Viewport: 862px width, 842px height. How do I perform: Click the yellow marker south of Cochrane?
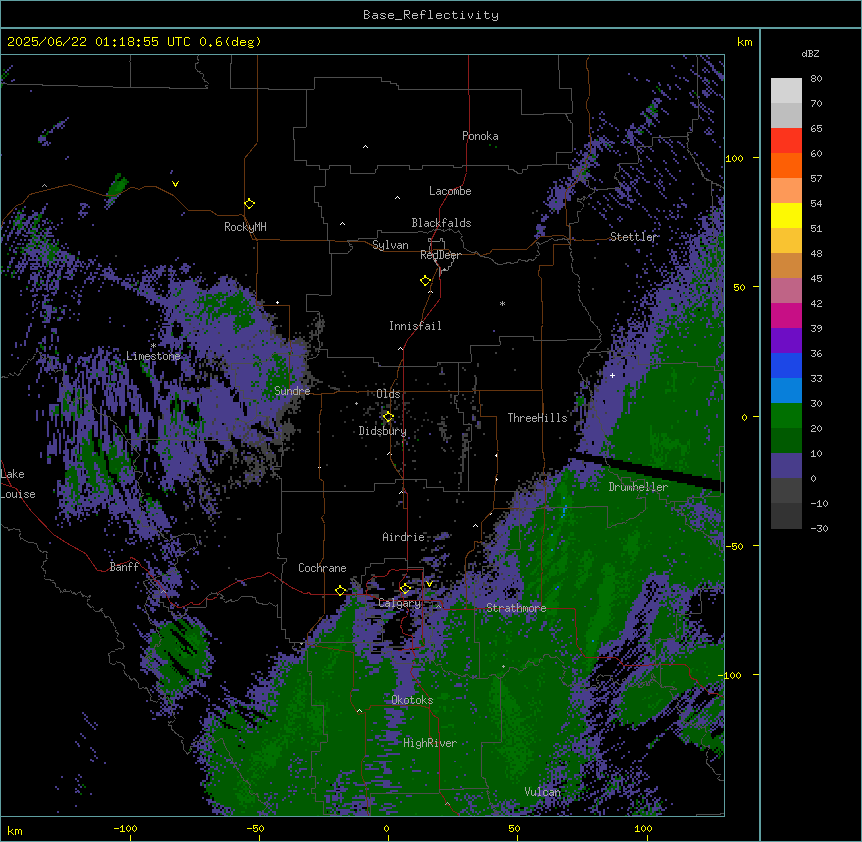340,591
